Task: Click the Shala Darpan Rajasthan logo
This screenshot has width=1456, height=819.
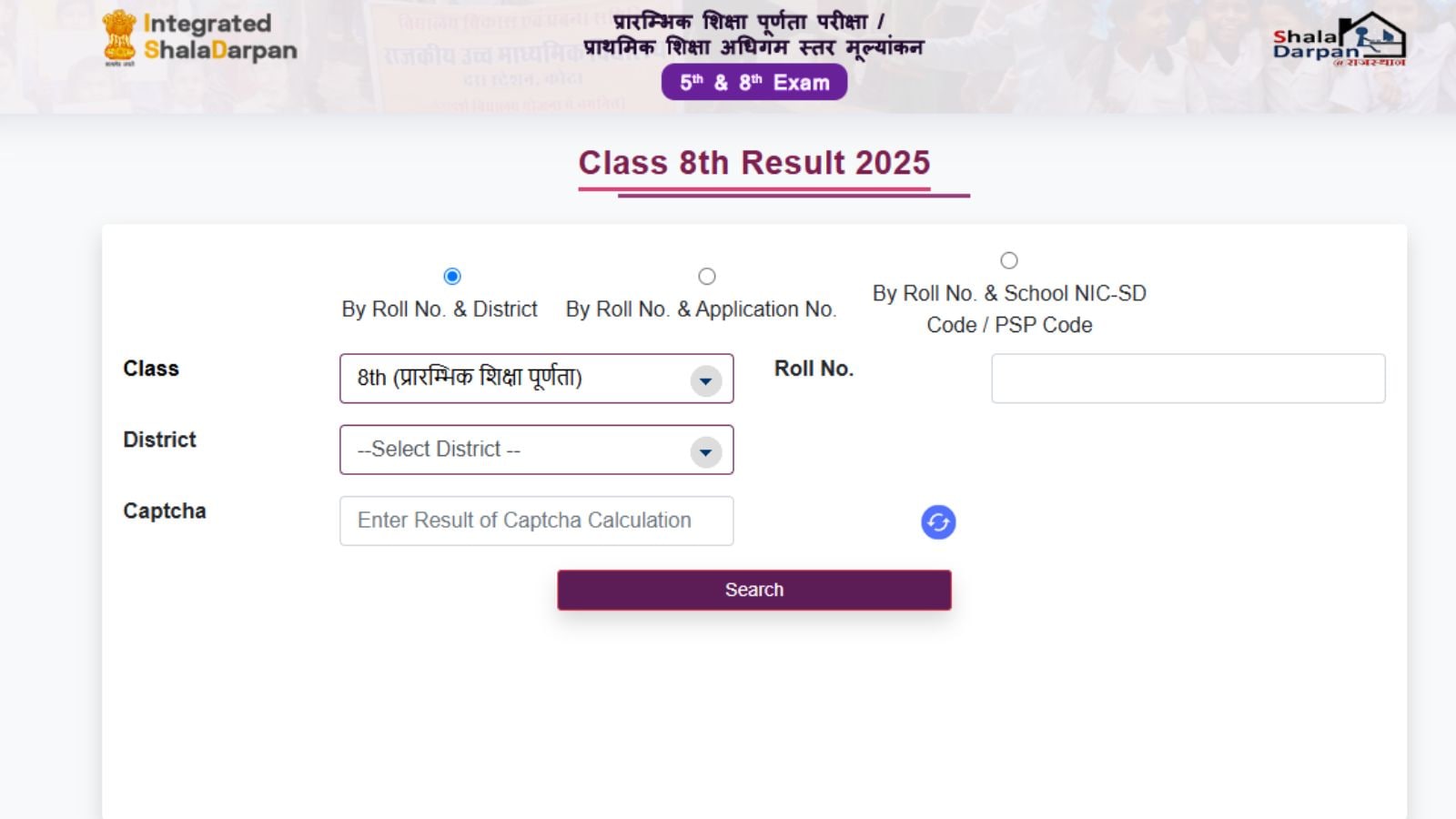Action: click(x=1339, y=40)
